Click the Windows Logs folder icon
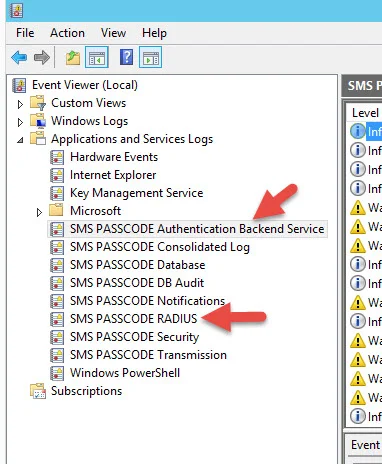382x464 pixels. (38, 121)
